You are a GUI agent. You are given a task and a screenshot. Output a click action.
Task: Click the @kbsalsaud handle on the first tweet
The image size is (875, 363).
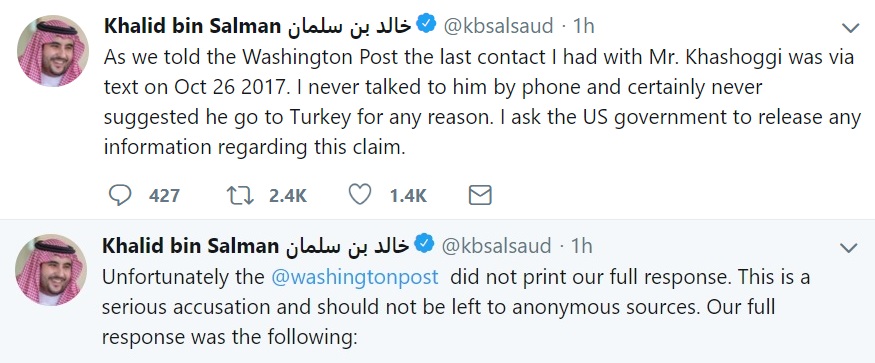(x=498, y=26)
